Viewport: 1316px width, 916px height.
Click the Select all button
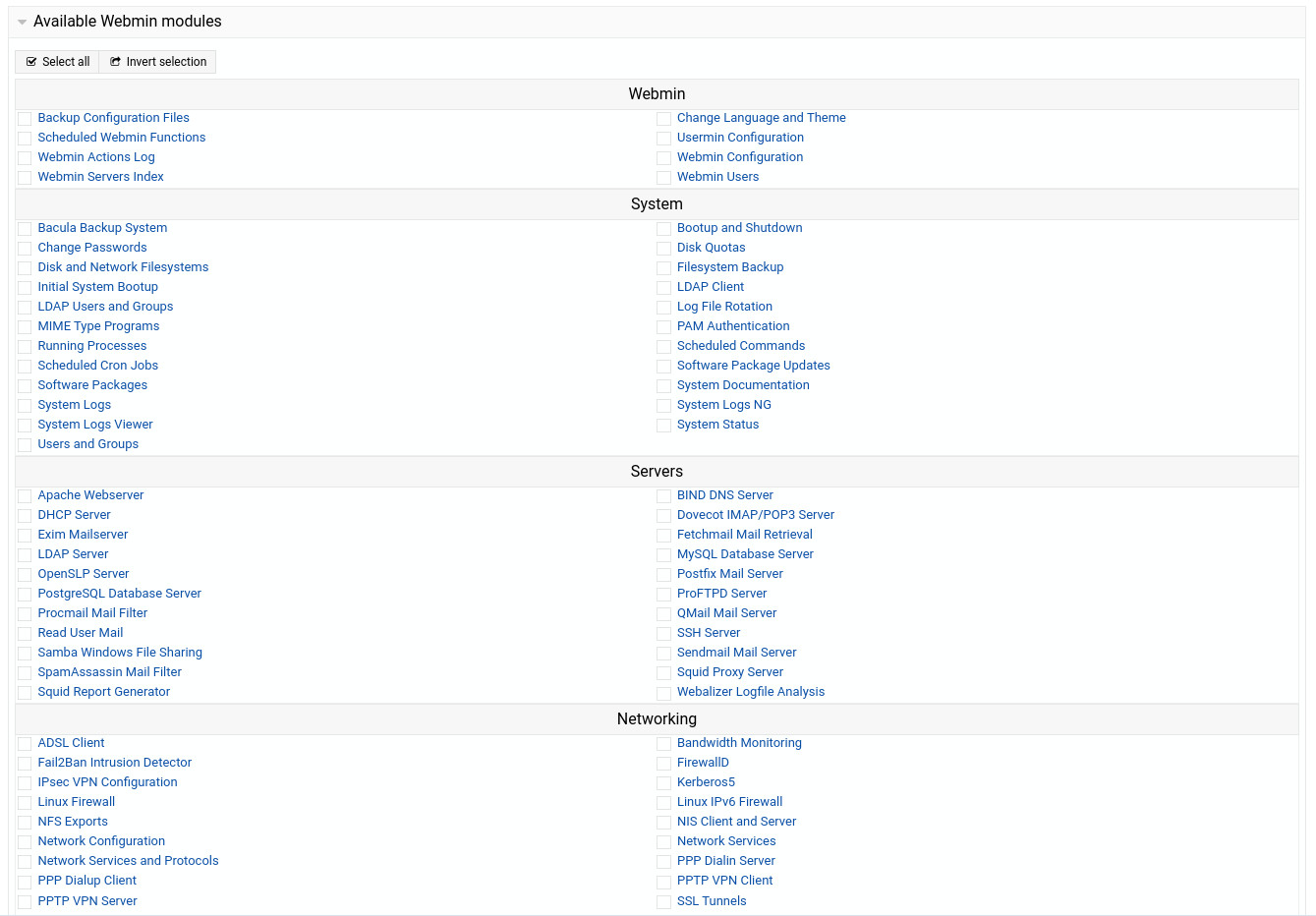[x=58, y=62]
